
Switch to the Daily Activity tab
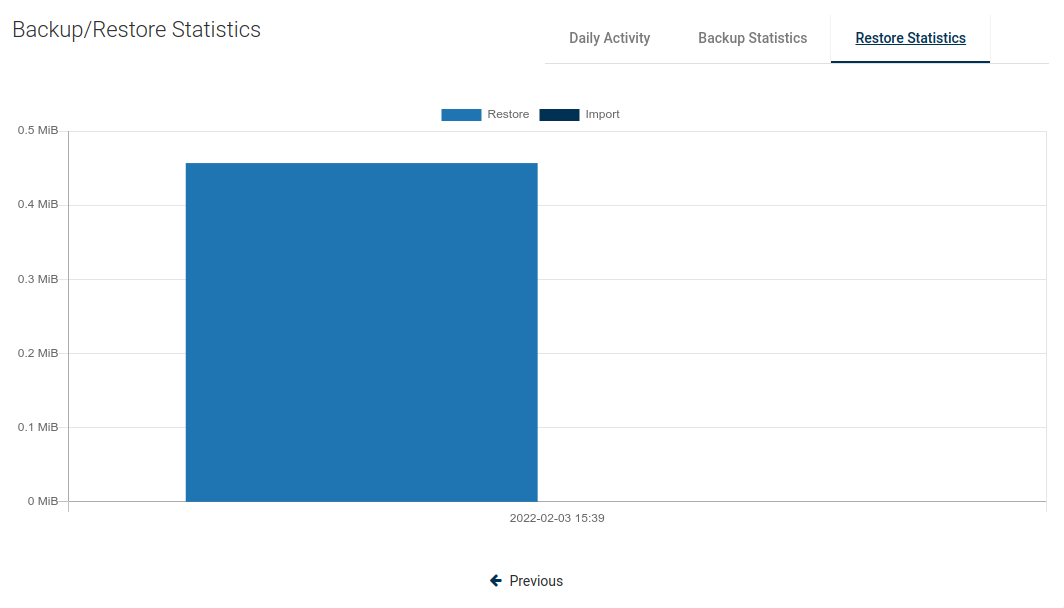pyautogui.click(x=609, y=39)
